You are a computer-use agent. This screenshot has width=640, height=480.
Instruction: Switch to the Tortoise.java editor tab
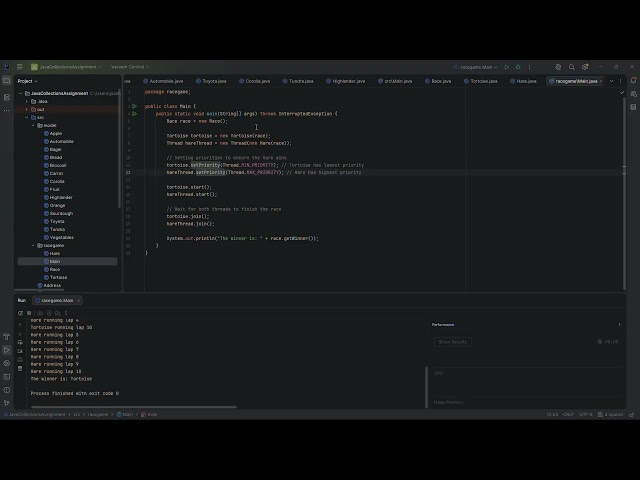coord(481,81)
